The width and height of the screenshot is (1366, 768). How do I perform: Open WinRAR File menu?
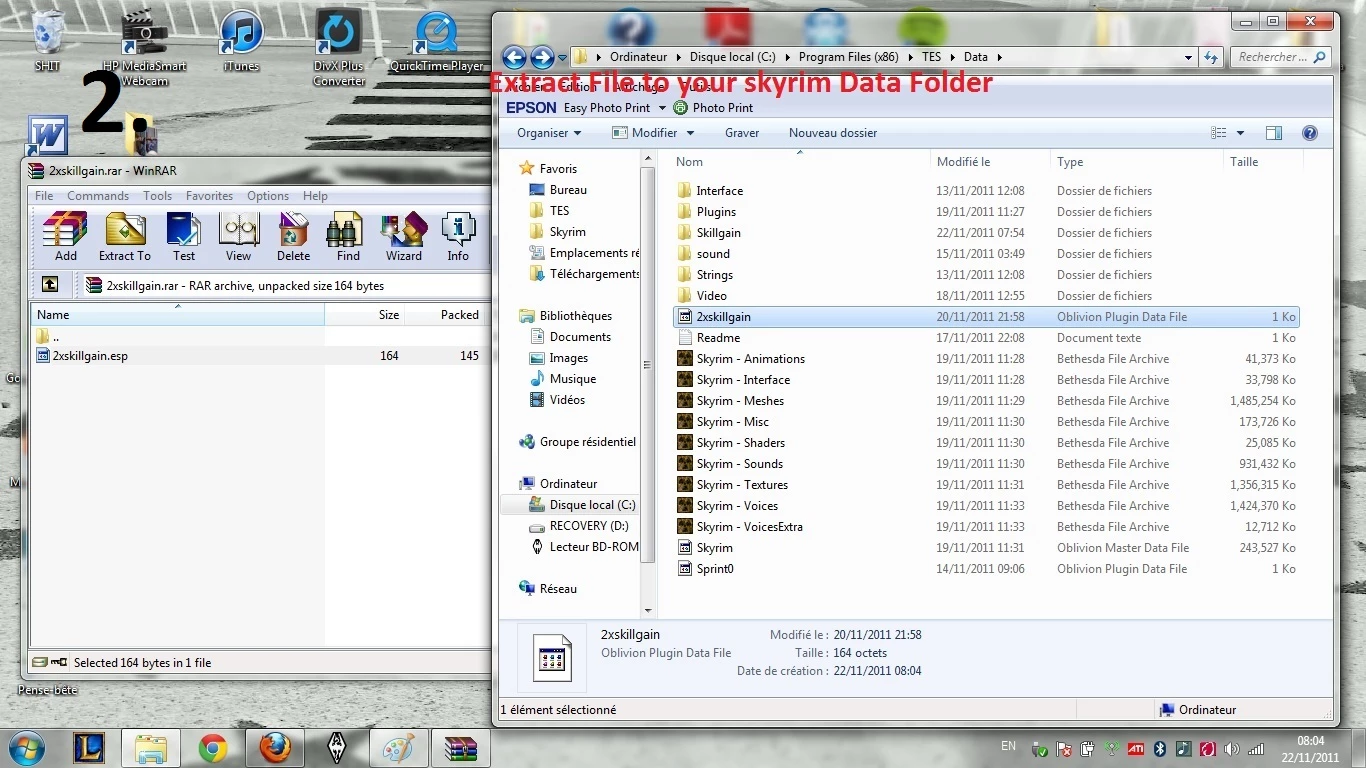coord(45,196)
